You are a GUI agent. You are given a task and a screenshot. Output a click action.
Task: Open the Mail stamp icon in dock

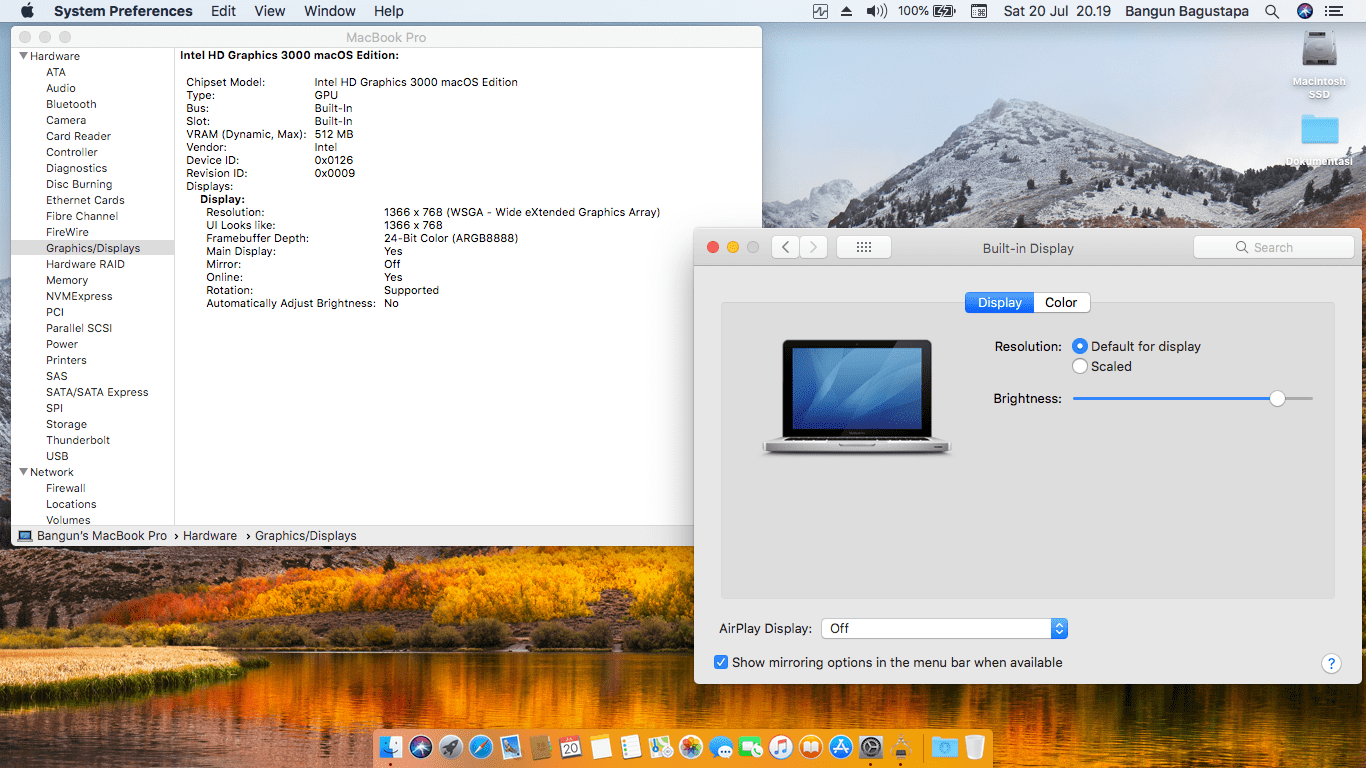511,746
